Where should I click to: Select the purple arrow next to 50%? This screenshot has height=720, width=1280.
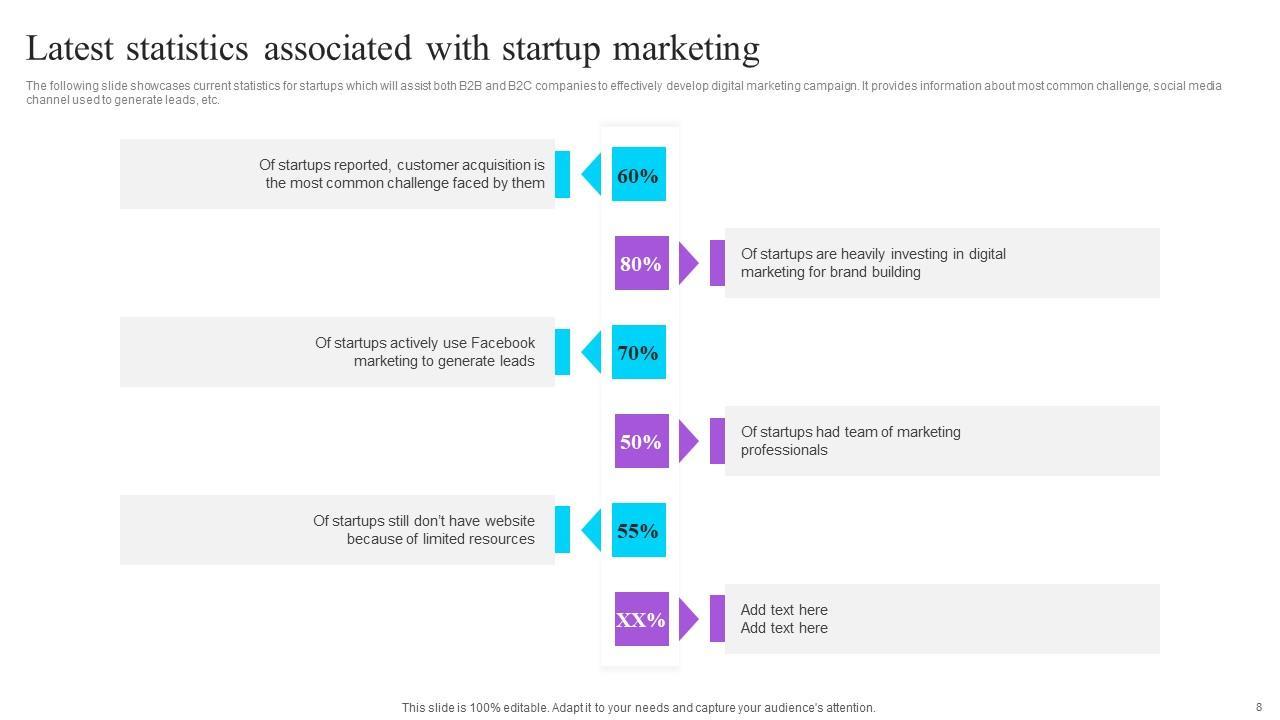click(688, 441)
